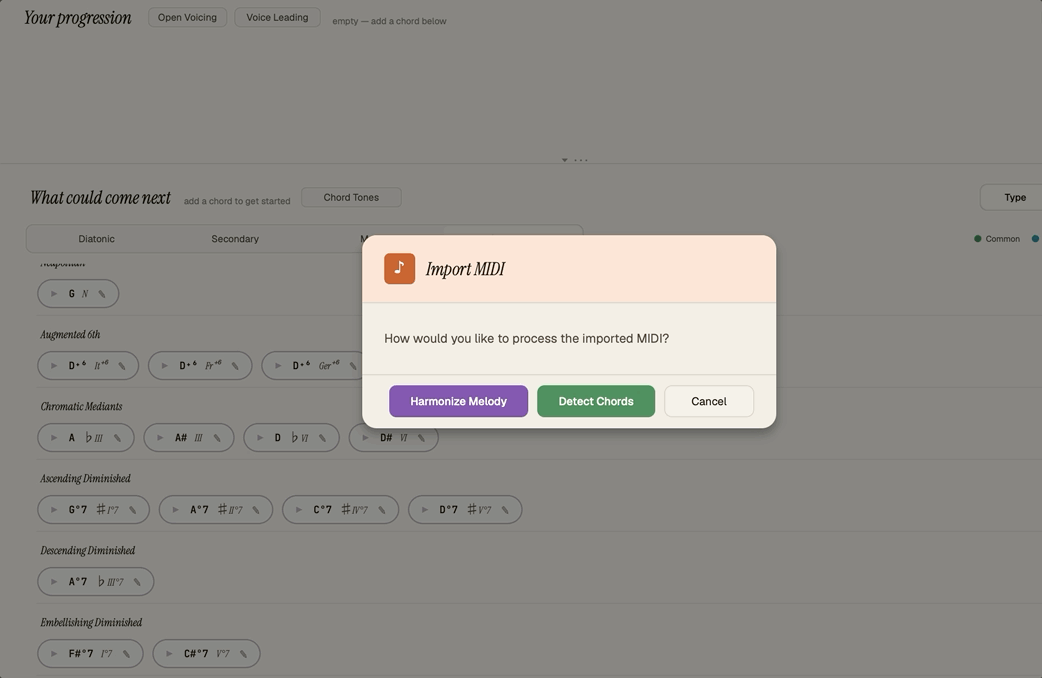Edit the F#°7 I°7 chord pencil
Screen dimensions: 1042x678
coord(127,653)
